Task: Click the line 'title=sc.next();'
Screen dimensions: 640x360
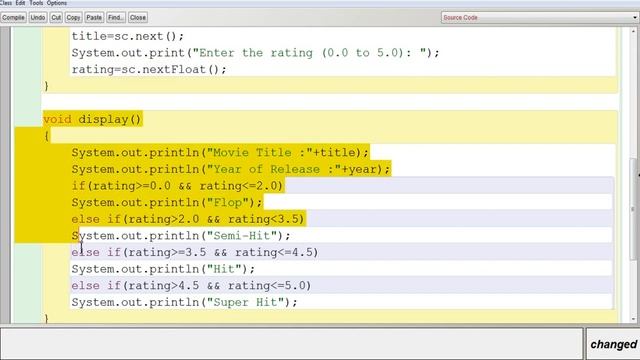Action: pyautogui.click(x=128, y=36)
